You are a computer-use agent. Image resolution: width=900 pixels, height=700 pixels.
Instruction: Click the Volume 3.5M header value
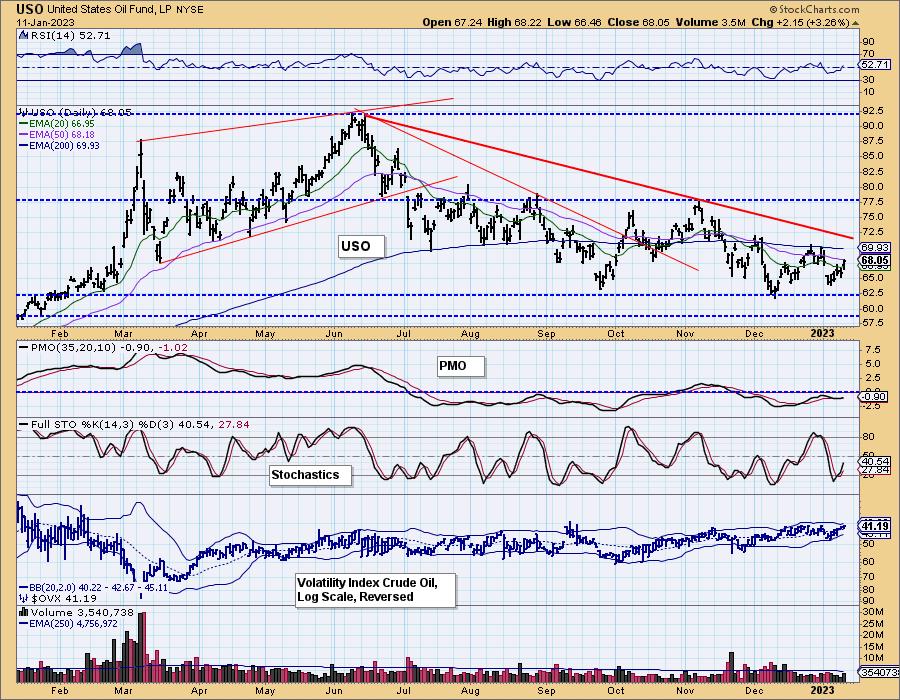coord(711,22)
